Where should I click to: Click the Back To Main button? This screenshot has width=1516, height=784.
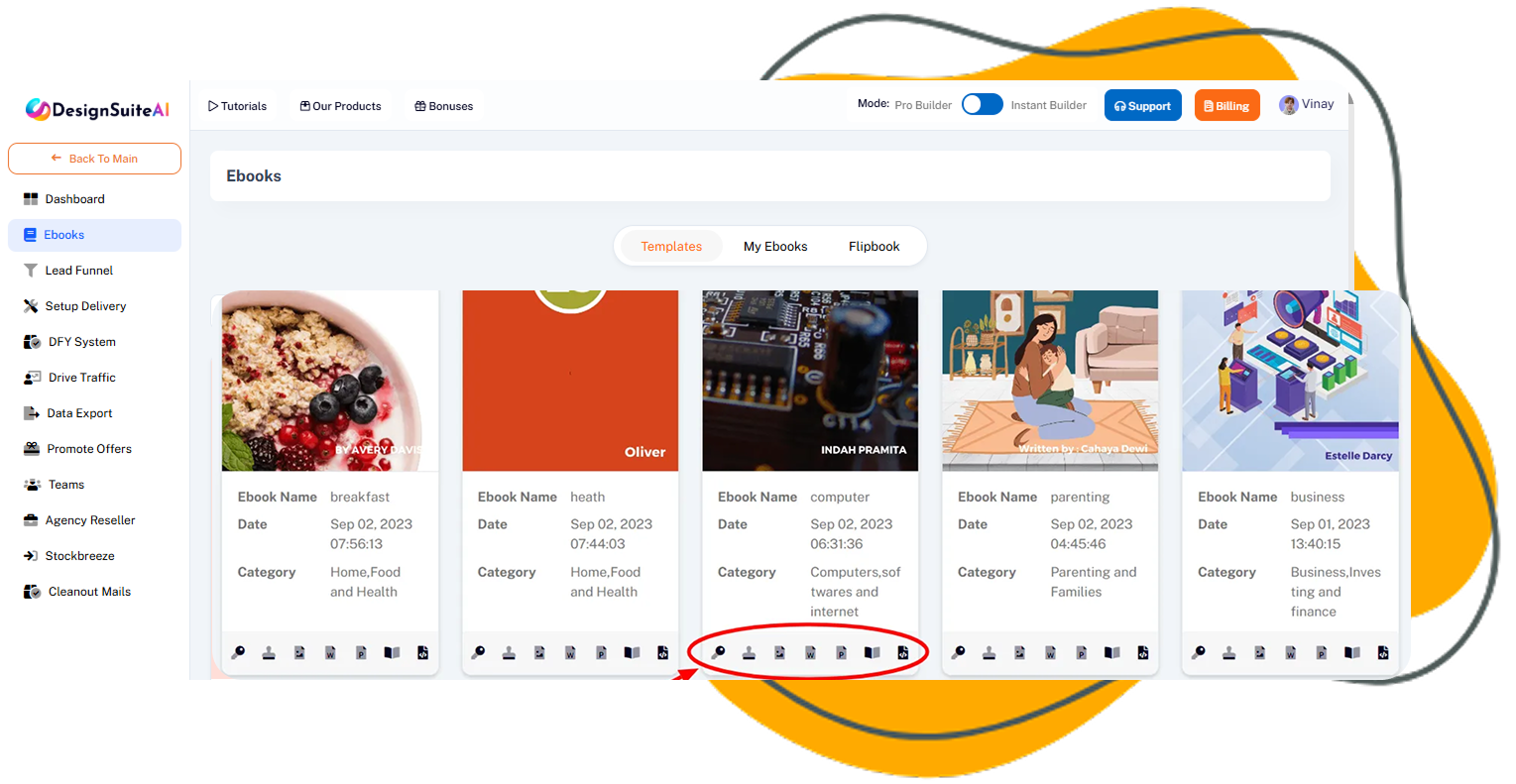tap(94, 159)
